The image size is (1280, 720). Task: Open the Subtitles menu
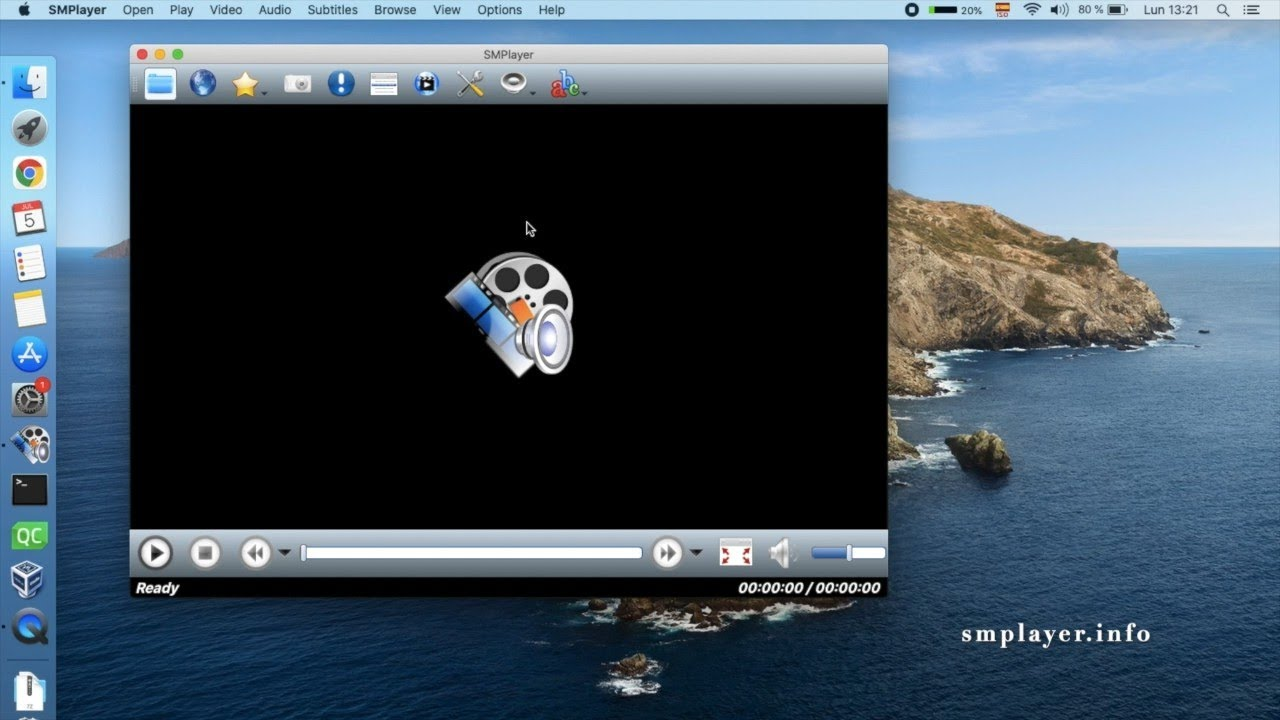pos(332,10)
